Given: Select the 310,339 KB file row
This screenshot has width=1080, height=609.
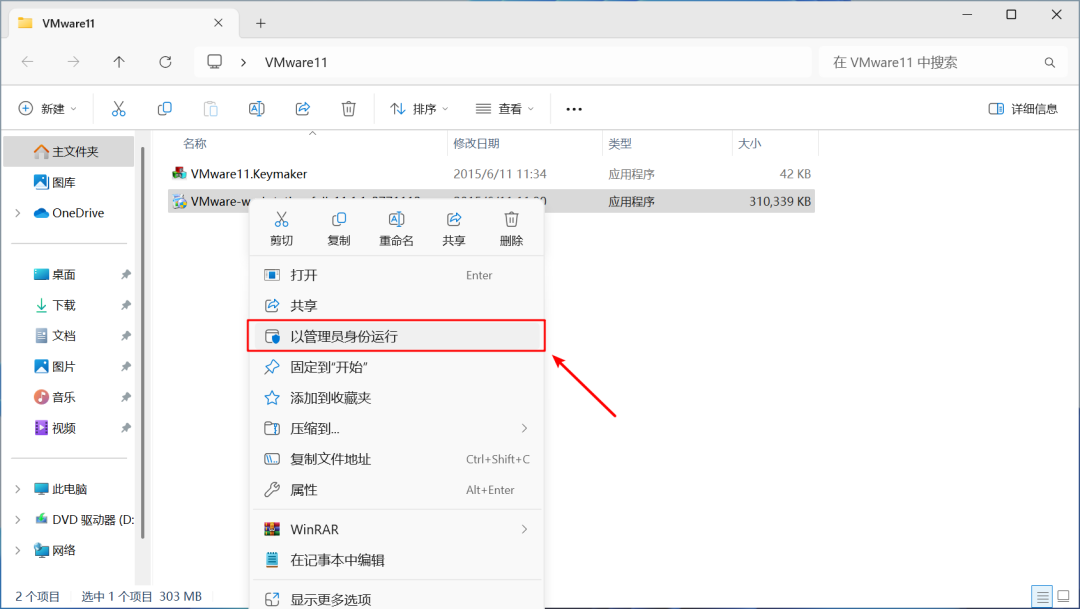Looking at the screenshot, I should 491,201.
